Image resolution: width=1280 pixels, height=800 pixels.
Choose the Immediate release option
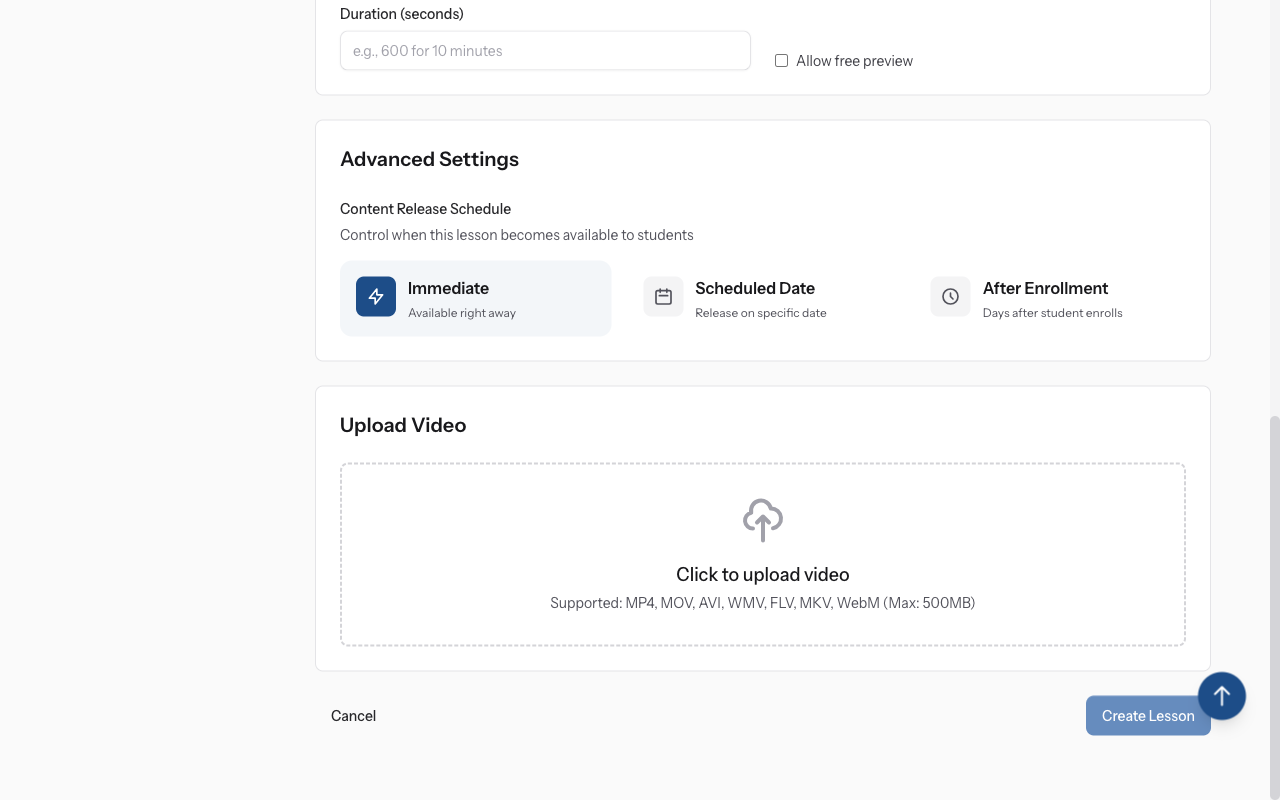coord(475,297)
